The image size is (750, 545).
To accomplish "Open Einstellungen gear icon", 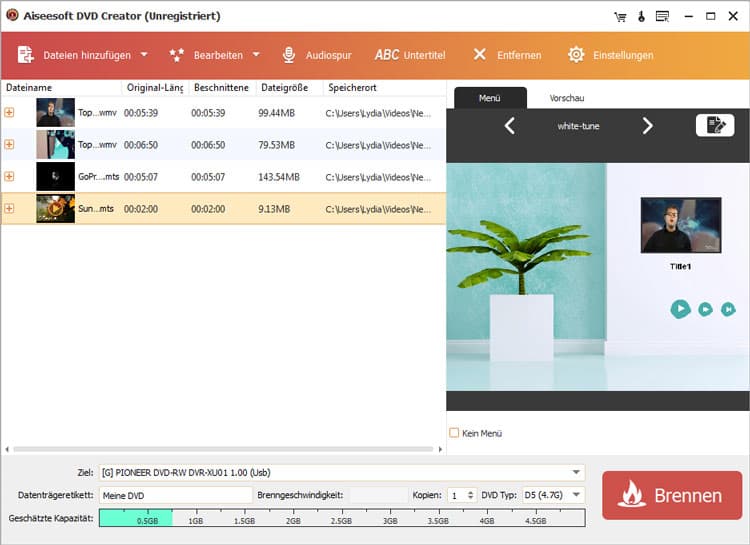I will (x=576, y=55).
